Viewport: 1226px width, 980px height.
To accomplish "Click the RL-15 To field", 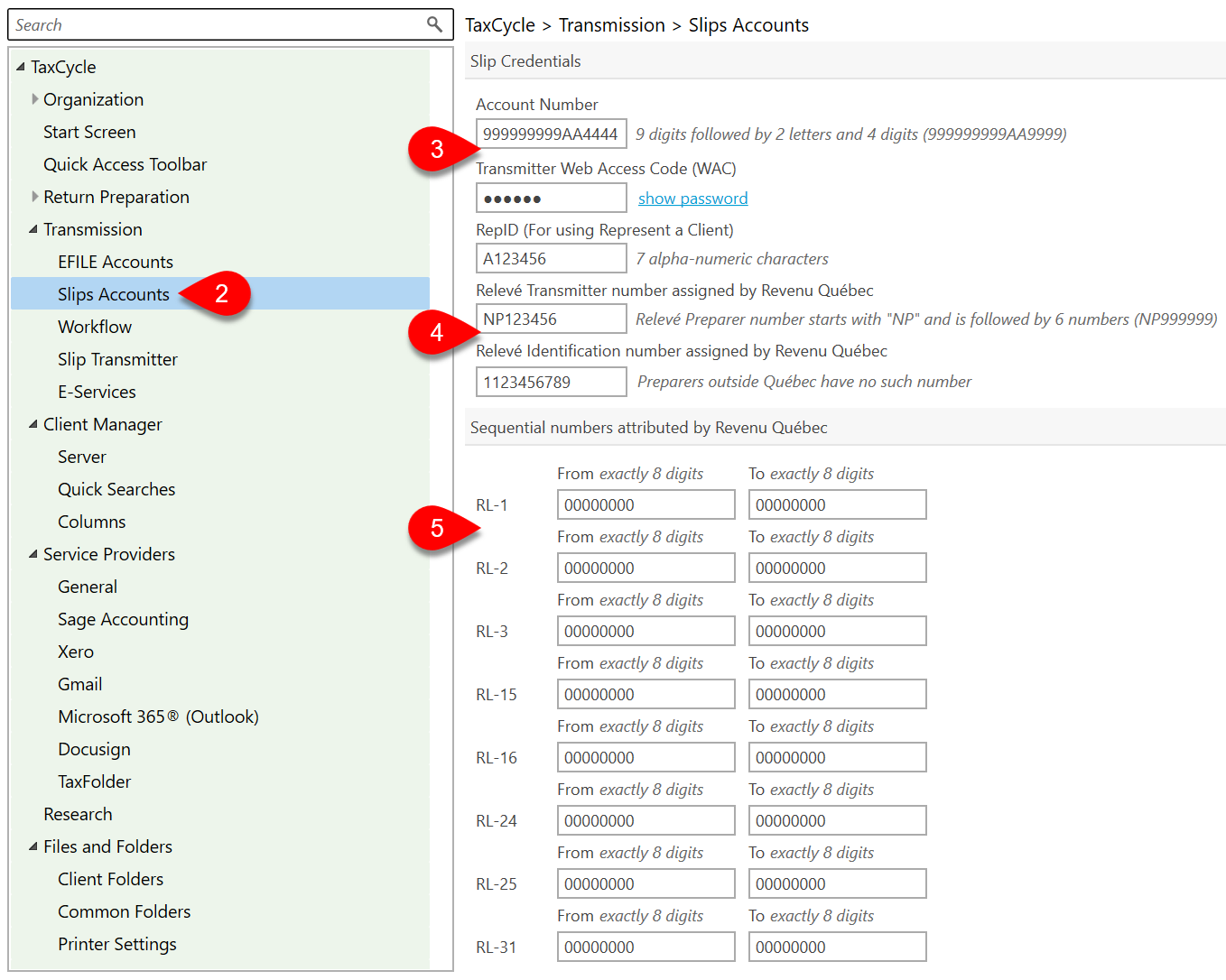I will (838, 694).
